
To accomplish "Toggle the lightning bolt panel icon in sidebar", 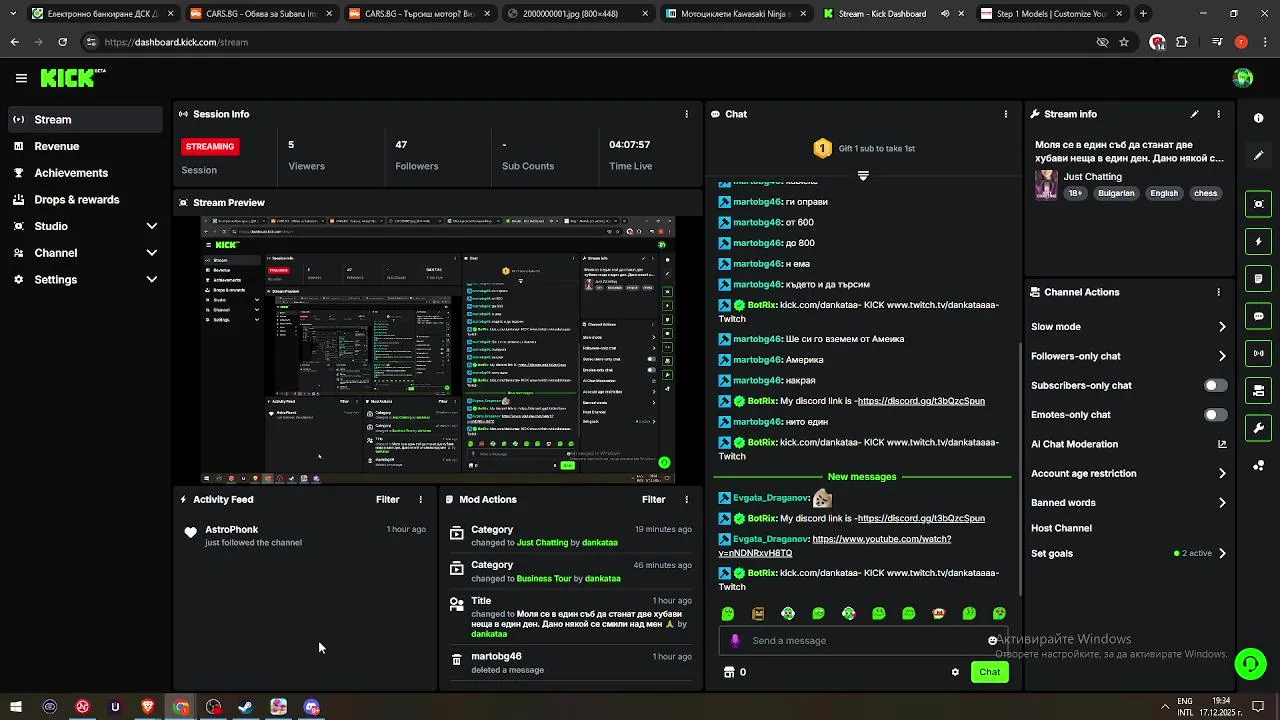I will click(x=1258, y=241).
